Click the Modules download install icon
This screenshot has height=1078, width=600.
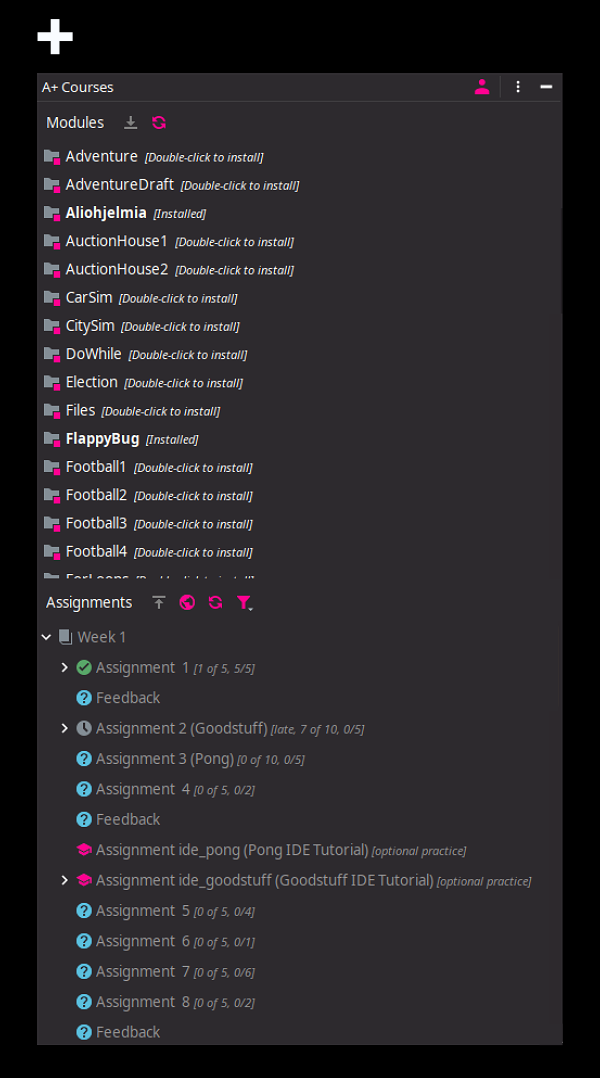point(131,122)
